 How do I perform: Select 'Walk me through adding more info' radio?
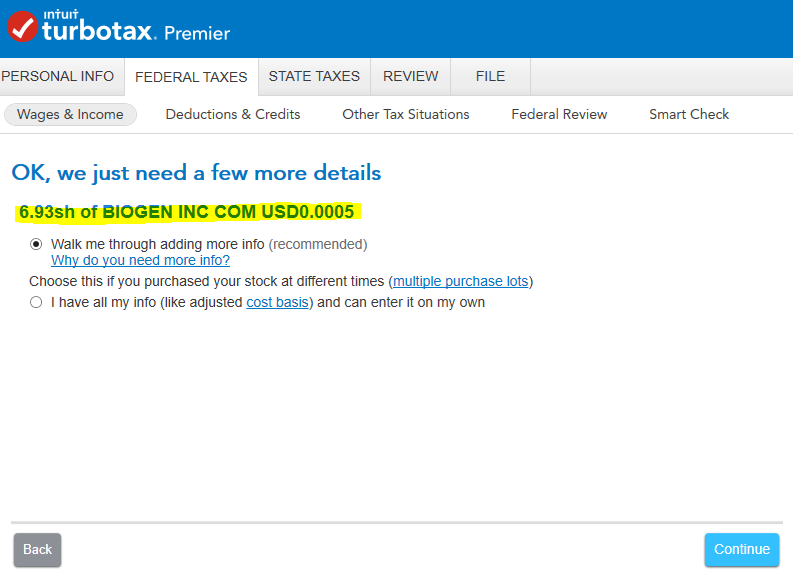click(36, 244)
